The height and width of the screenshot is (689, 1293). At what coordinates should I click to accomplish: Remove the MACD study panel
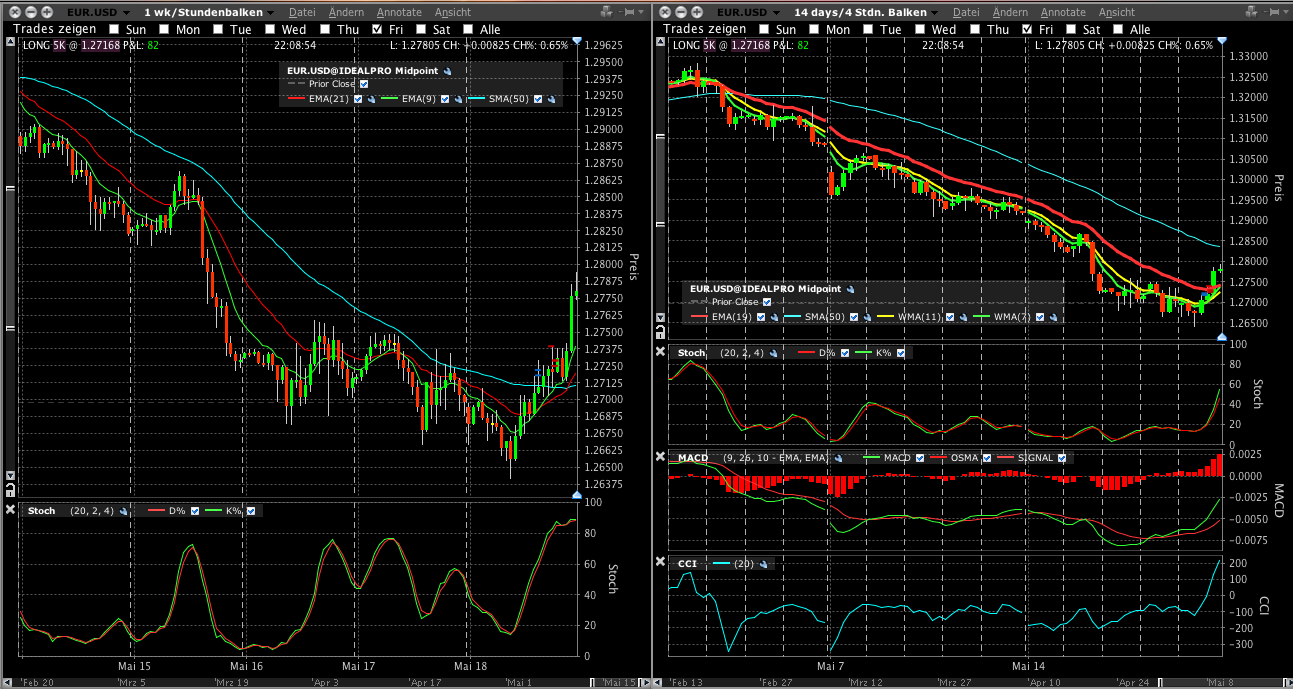point(661,457)
